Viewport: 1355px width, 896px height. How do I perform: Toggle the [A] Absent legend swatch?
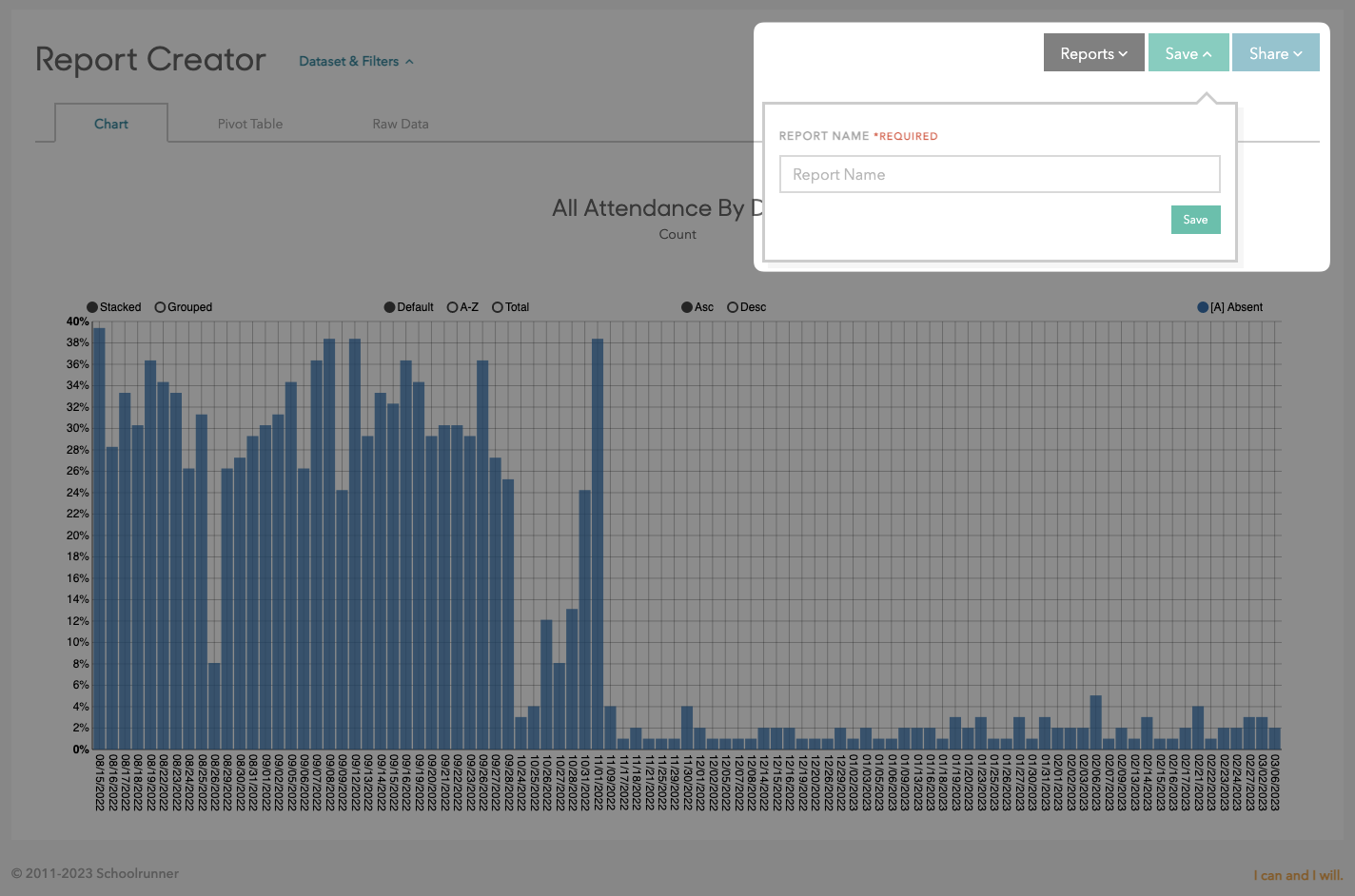pos(1203,307)
